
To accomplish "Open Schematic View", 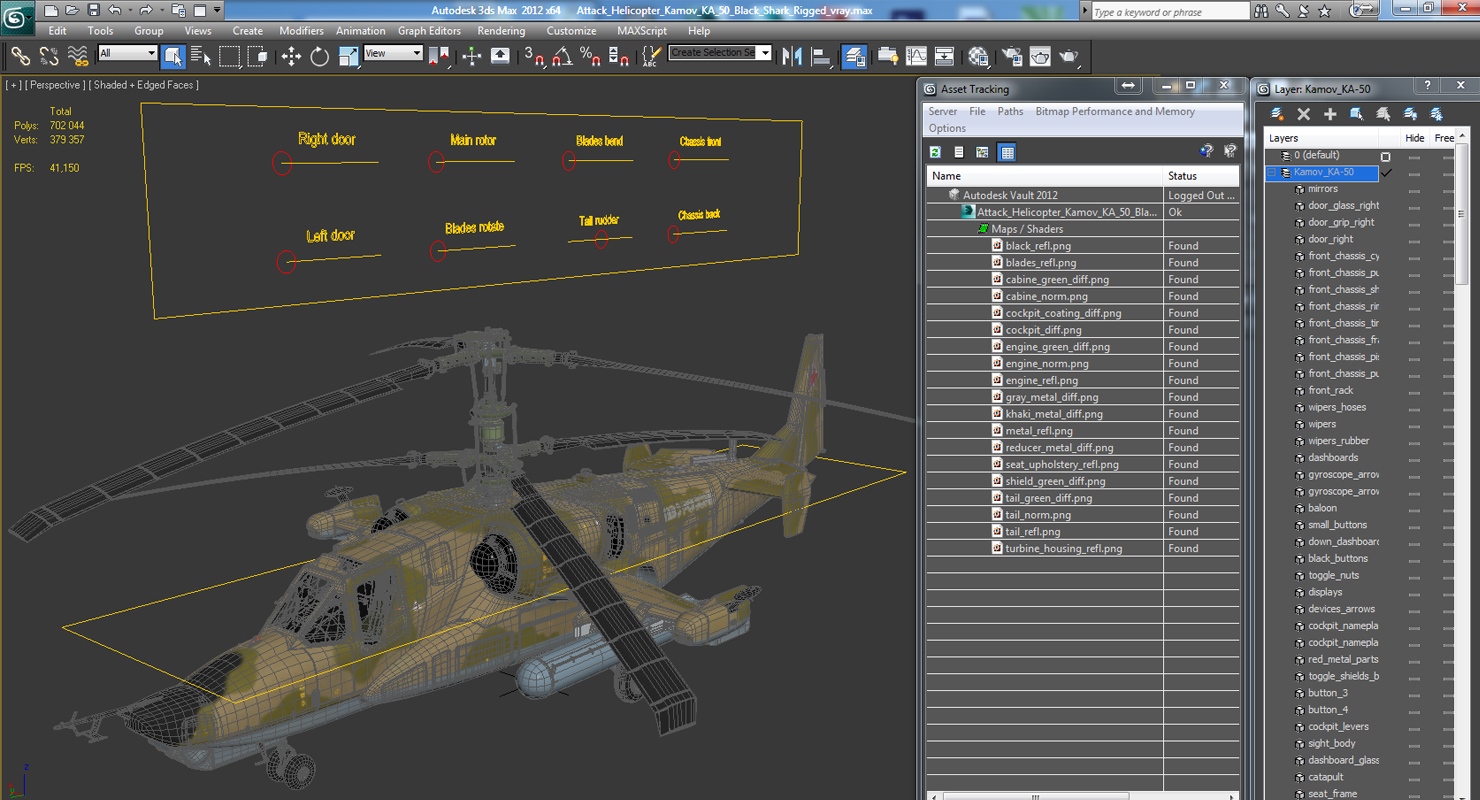I will click(944, 57).
